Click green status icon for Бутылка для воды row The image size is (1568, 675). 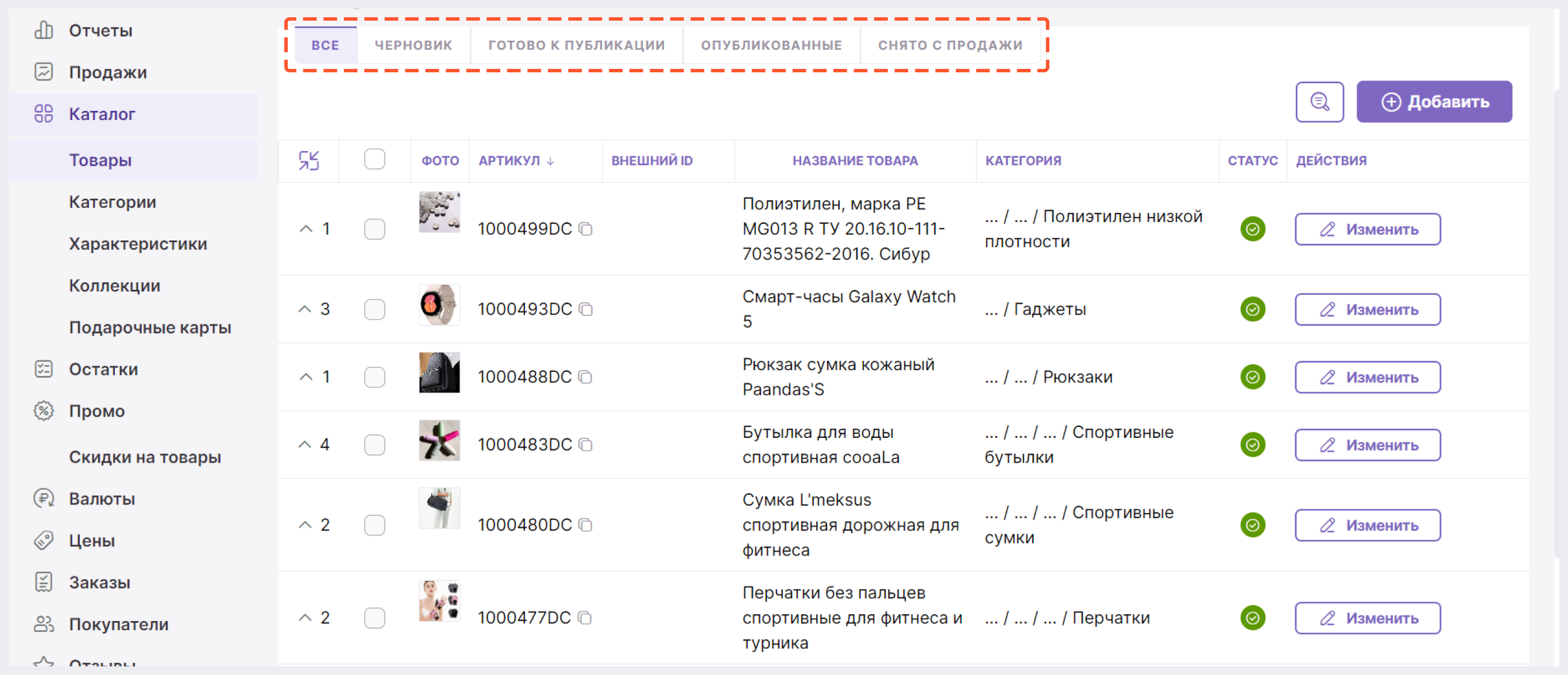(1253, 444)
